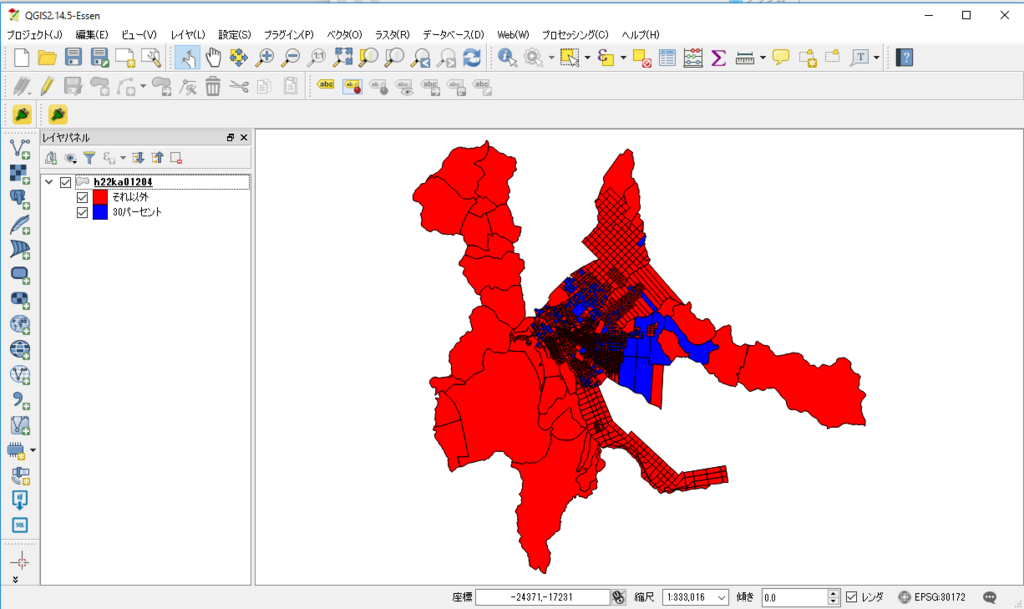Expand the hidden side toolbar items chevron
This screenshot has height=609, width=1024.
click(x=15, y=579)
